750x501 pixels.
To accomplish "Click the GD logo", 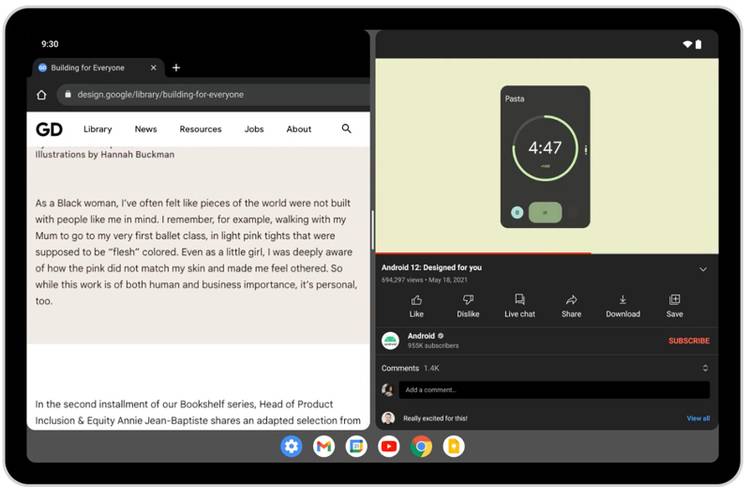I will click(49, 129).
